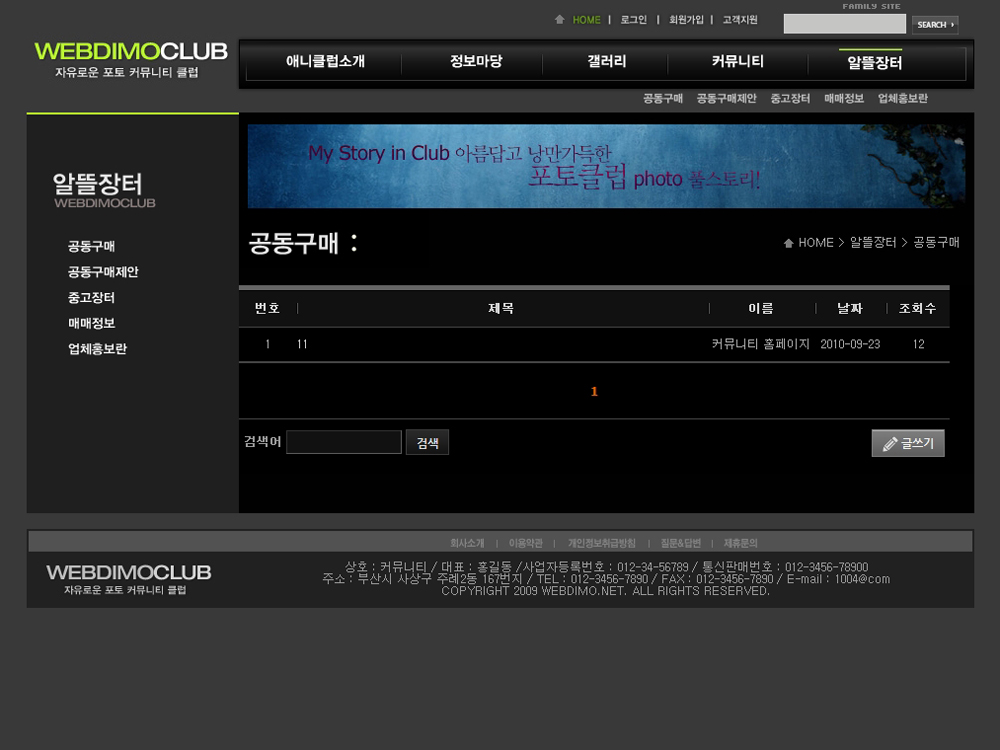Click 로그인 link in top bar
This screenshot has width=1000, height=750.
634,20
